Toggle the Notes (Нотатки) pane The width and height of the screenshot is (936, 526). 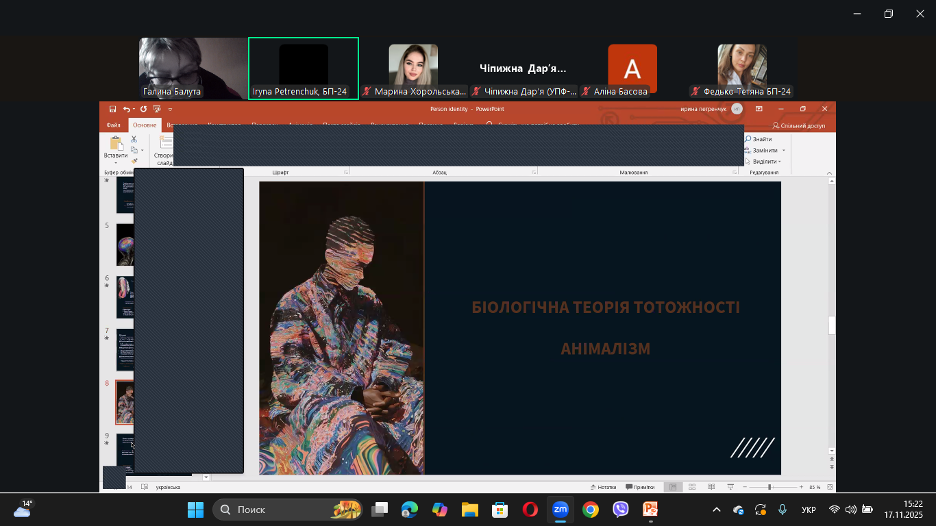coord(604,487)
